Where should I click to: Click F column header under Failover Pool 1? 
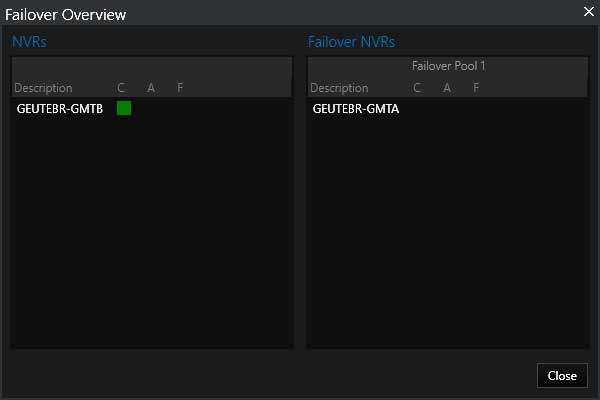point(476,88)
